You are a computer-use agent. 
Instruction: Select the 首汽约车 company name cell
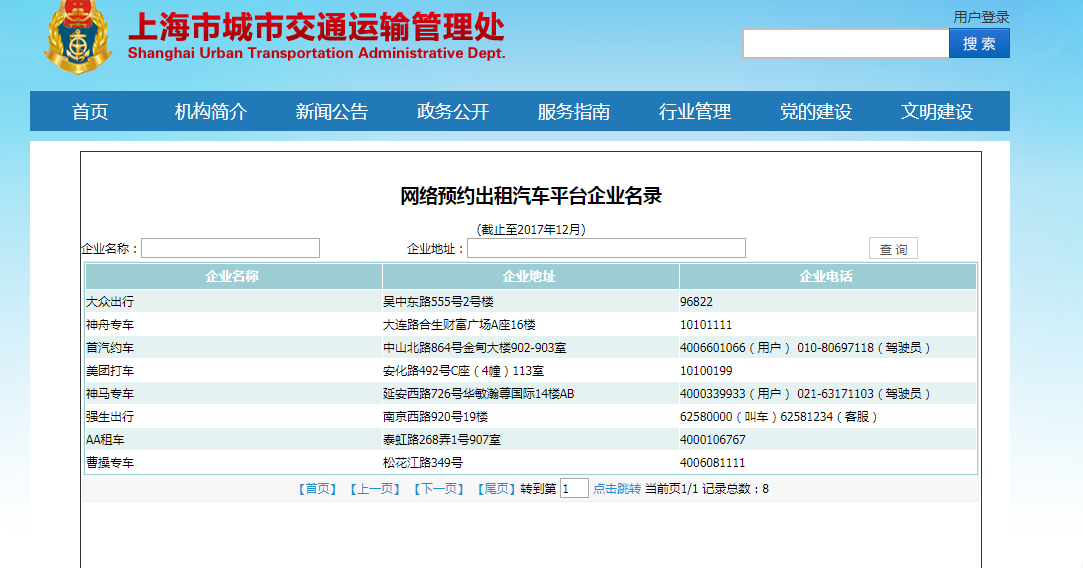[x=110, y=348]
